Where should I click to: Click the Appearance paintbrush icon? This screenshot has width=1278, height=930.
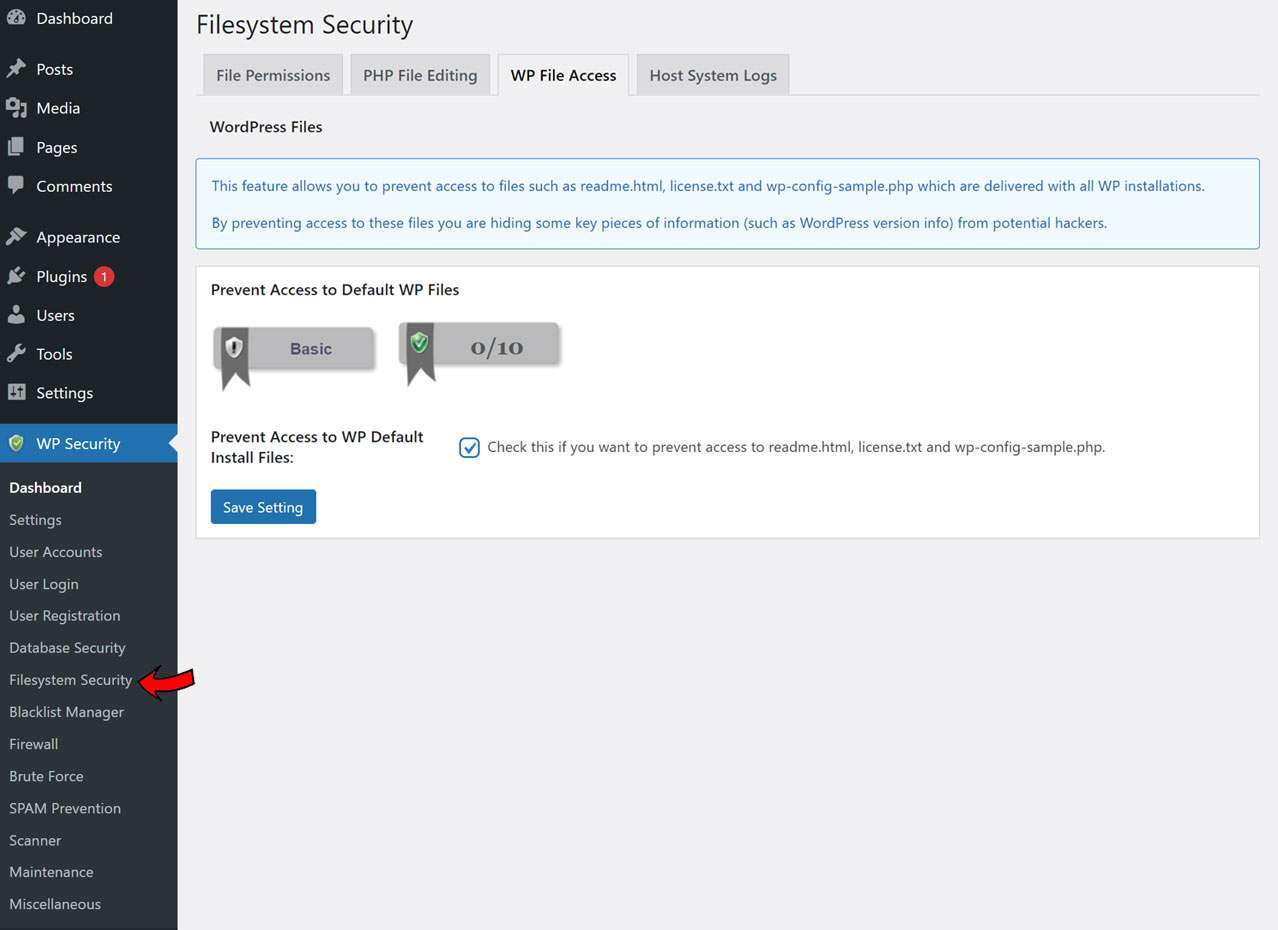(16, 237)
